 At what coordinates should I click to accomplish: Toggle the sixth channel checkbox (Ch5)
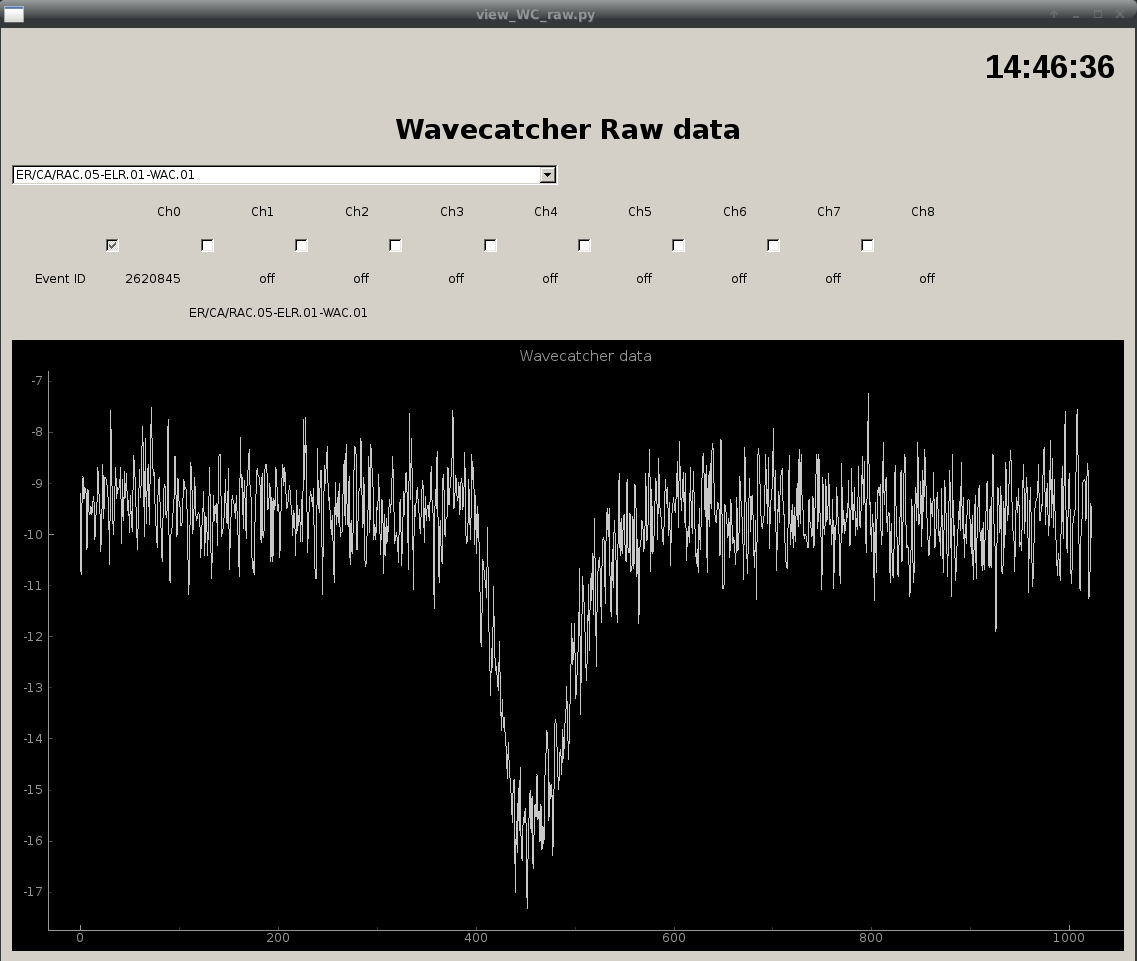coord(584,245)
